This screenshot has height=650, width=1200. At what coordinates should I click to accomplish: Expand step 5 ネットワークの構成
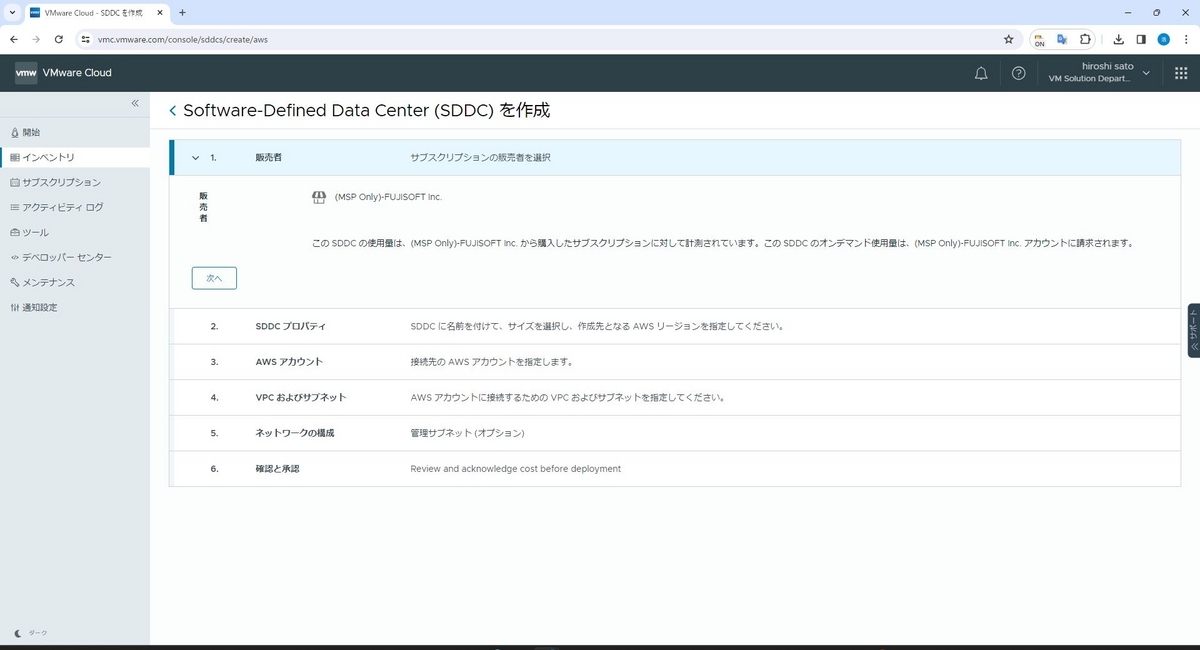675,433
